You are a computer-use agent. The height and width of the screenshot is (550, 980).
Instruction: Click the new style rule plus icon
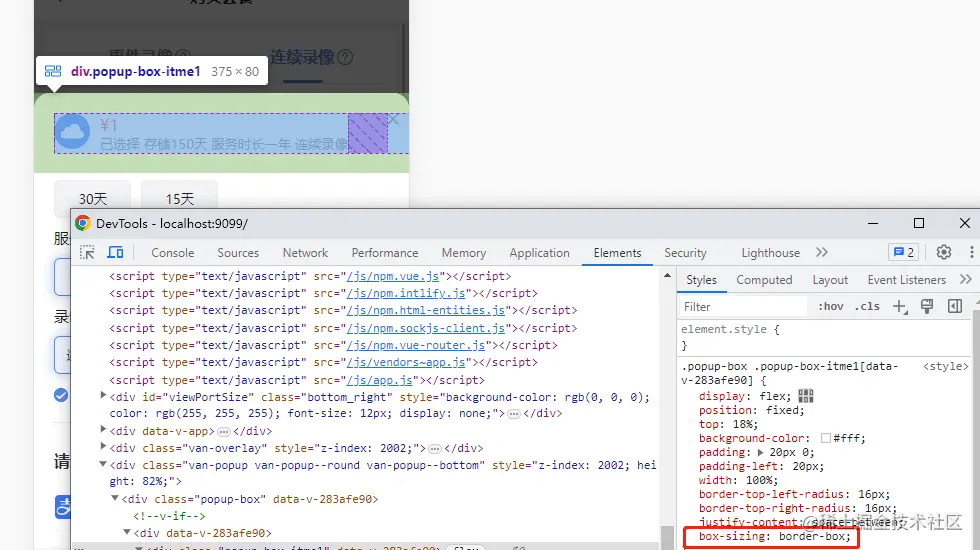pyautogui.click(x=899, y=306)
